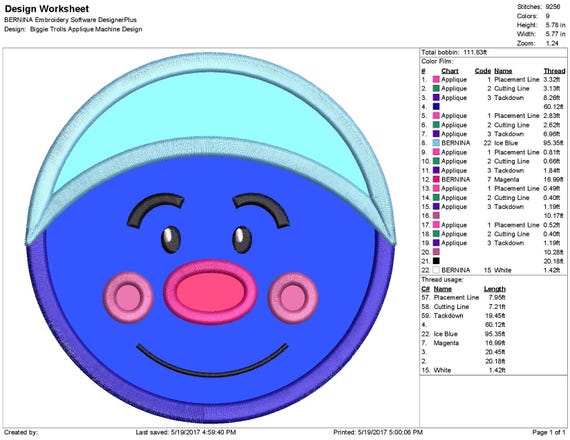This screenshot has width=570, height=440.
Task: Click the '20.45ft' length in Thread usage
Action: (495, 352)
